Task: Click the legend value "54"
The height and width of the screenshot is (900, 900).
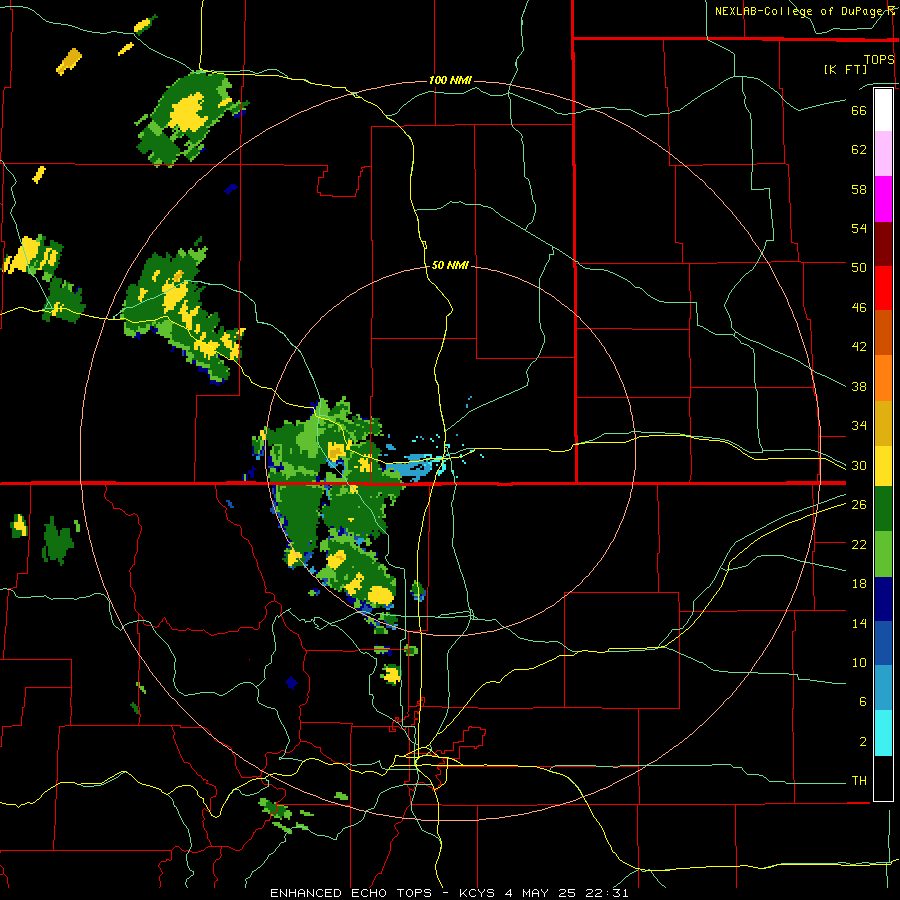Action: [859, 228]
